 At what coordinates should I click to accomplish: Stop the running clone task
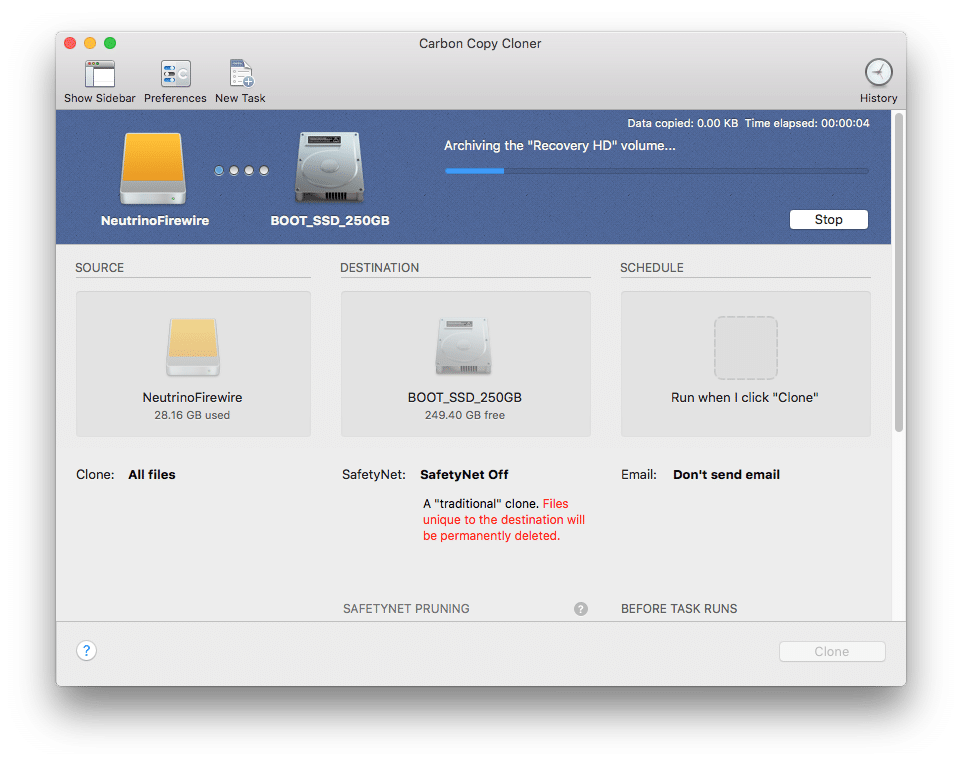click(828, 220)
